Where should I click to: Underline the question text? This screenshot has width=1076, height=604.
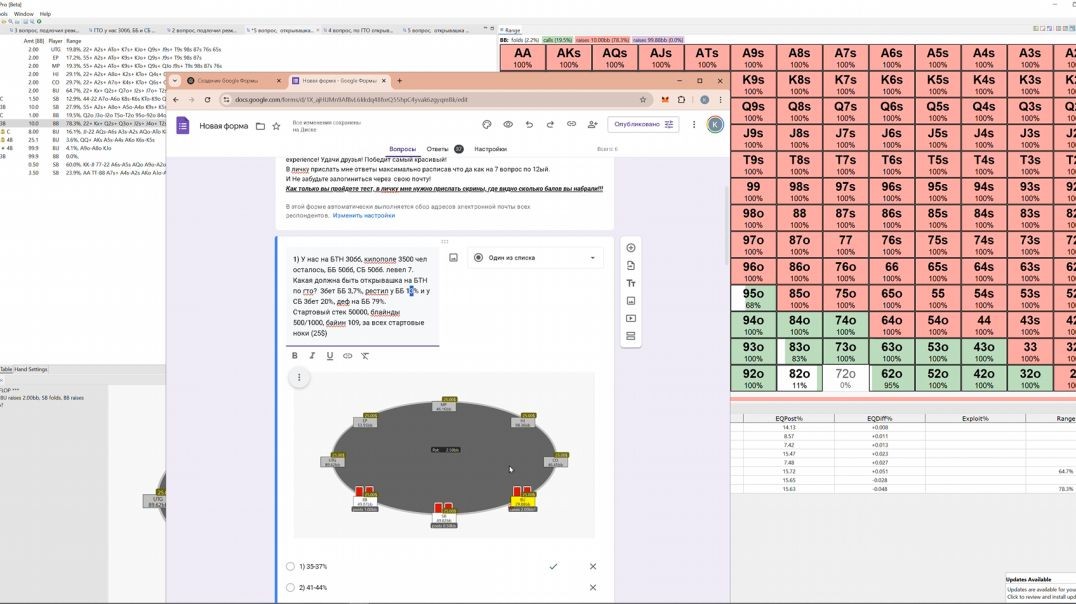tap(330, 356)
